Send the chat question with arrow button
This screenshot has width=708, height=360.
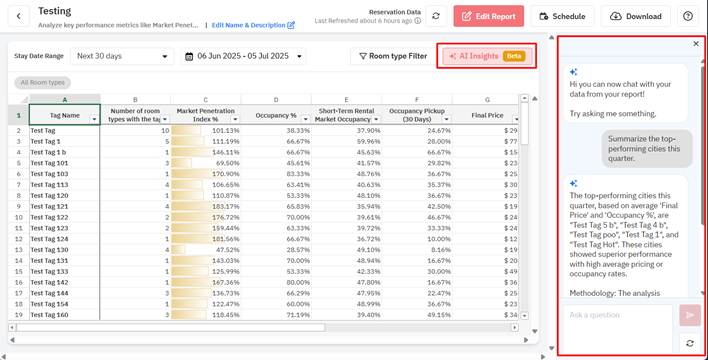(690, 315)
